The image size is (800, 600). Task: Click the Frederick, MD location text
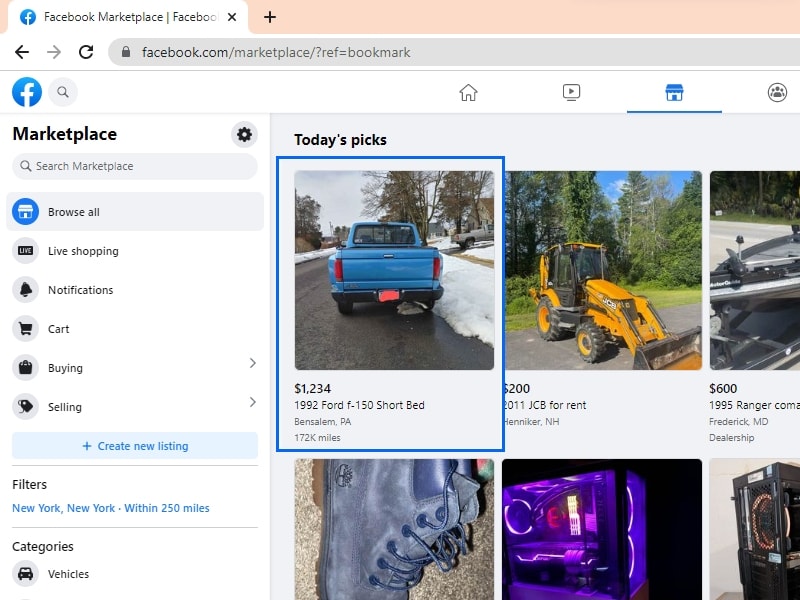(x=738, y=422)
